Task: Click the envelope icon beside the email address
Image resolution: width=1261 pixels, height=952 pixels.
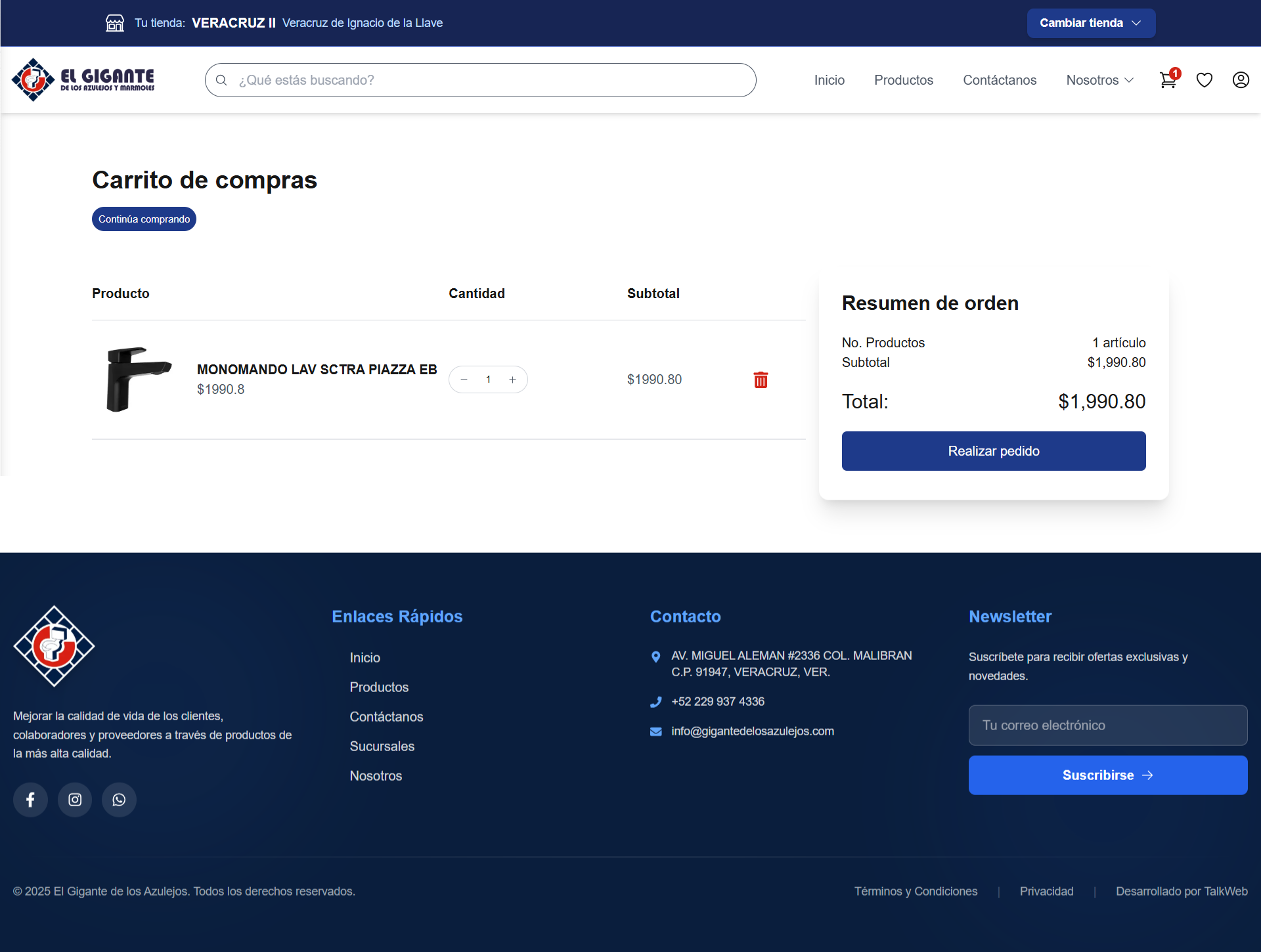Action: coord(656,731)
